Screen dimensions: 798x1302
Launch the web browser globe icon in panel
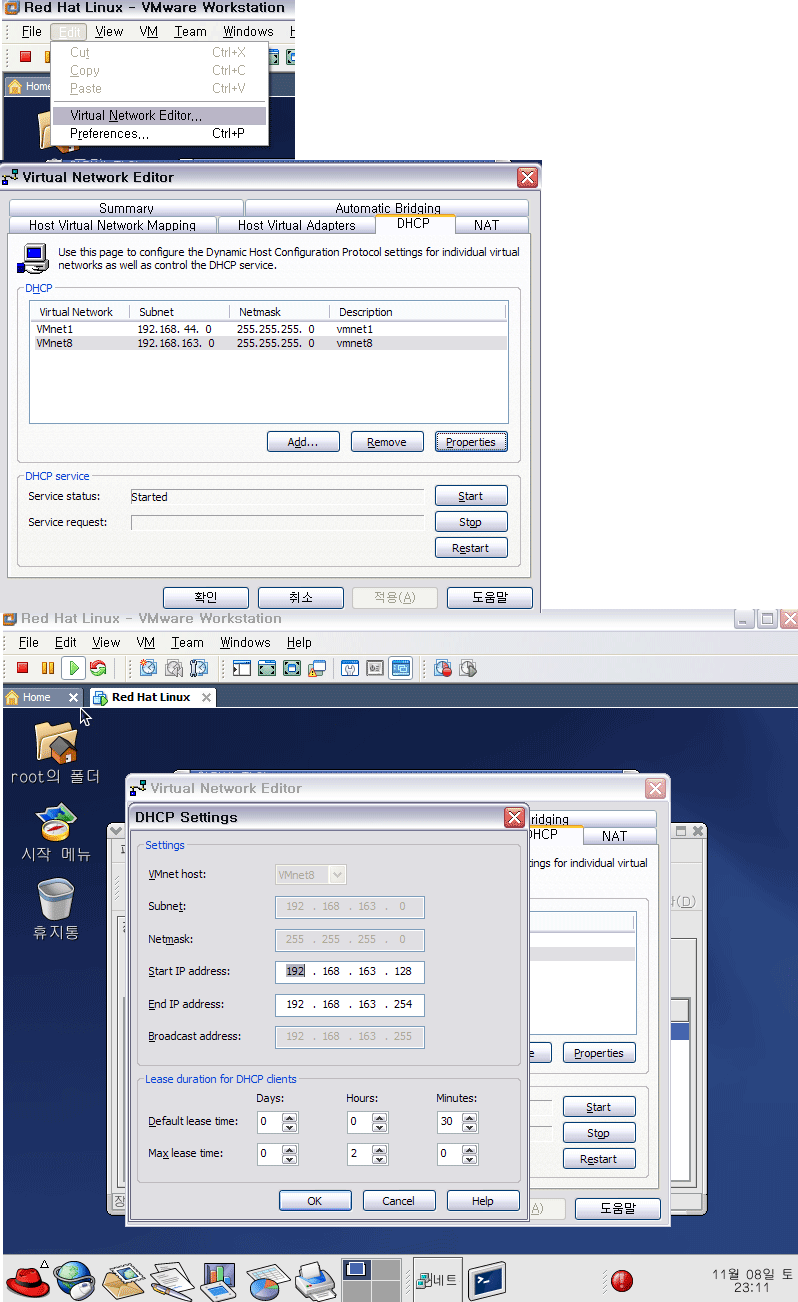(75, 1279)
